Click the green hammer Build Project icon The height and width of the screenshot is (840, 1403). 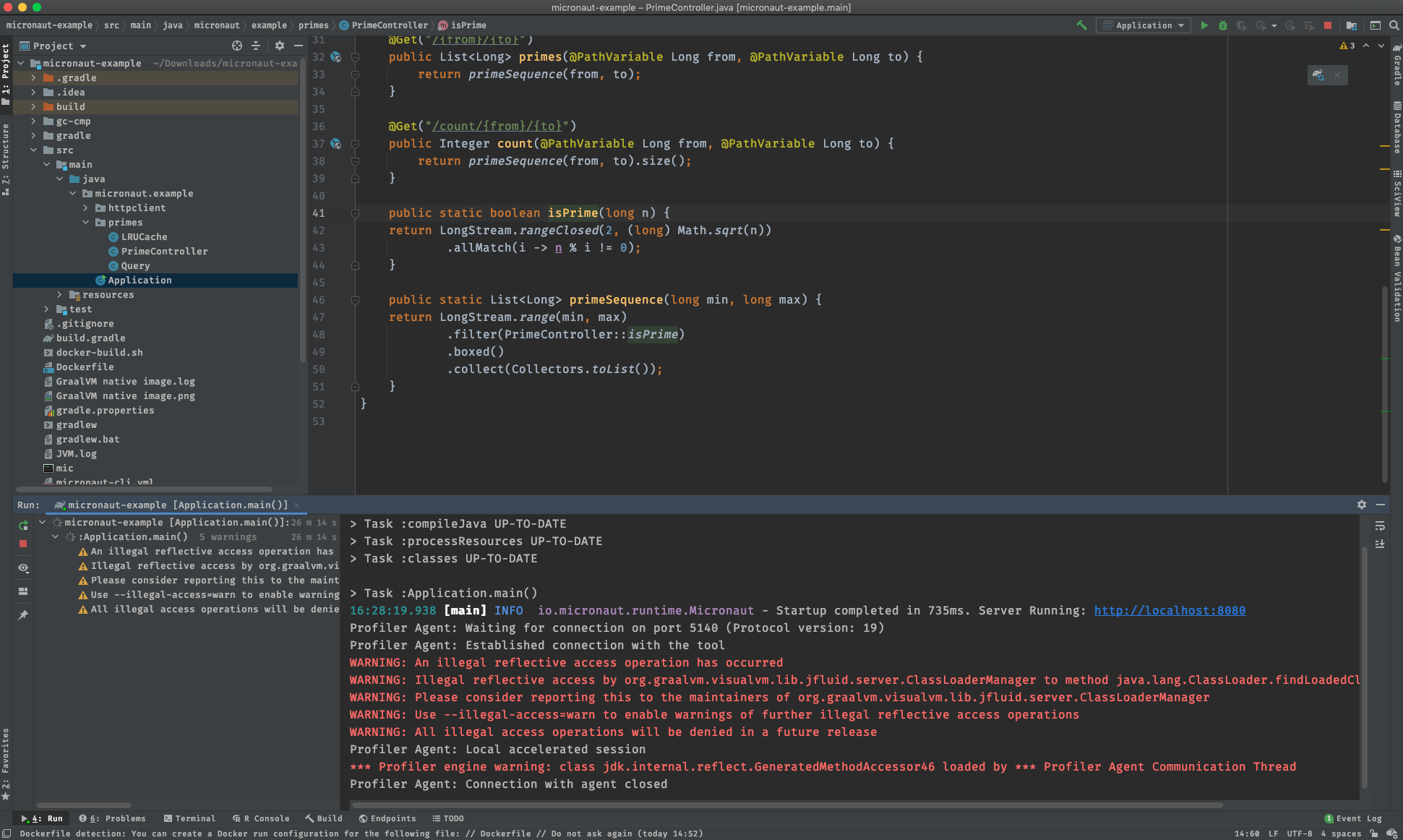(1081, 25)
